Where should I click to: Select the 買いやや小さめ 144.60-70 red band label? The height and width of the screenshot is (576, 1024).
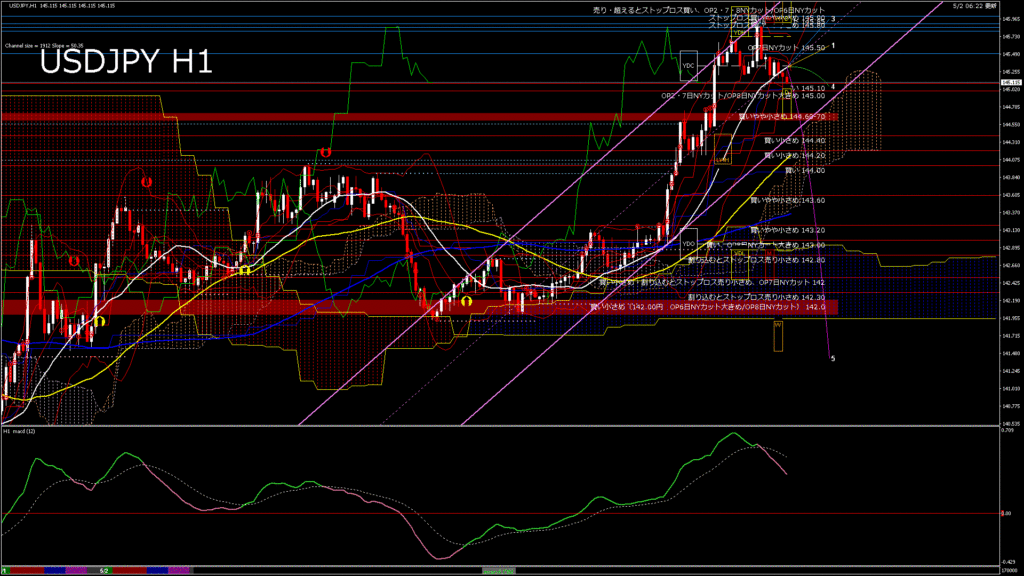point(780,117)
